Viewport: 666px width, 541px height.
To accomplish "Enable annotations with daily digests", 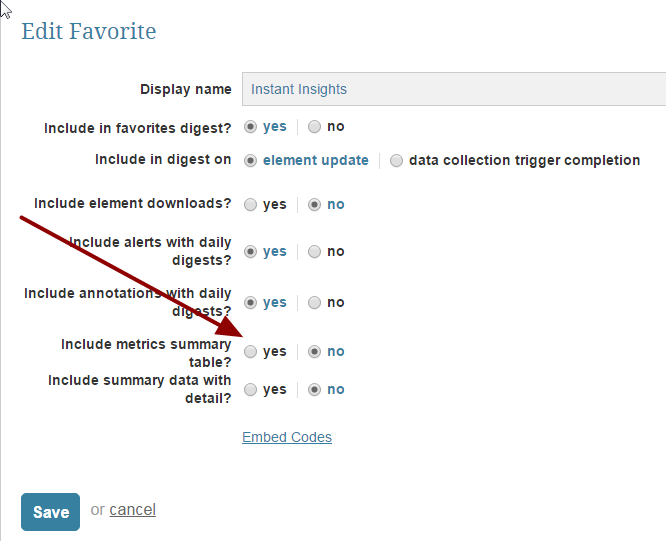I will pos(251,303).
